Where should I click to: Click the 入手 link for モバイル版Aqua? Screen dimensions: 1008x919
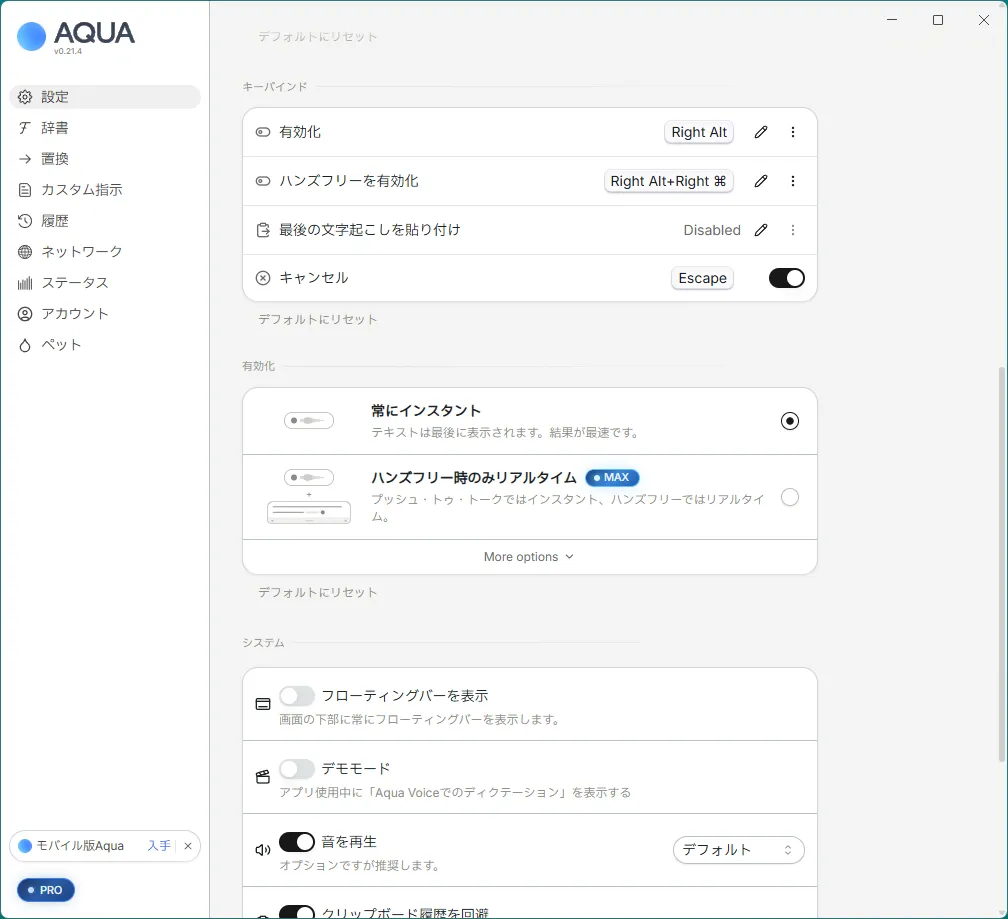click(159, 846)
